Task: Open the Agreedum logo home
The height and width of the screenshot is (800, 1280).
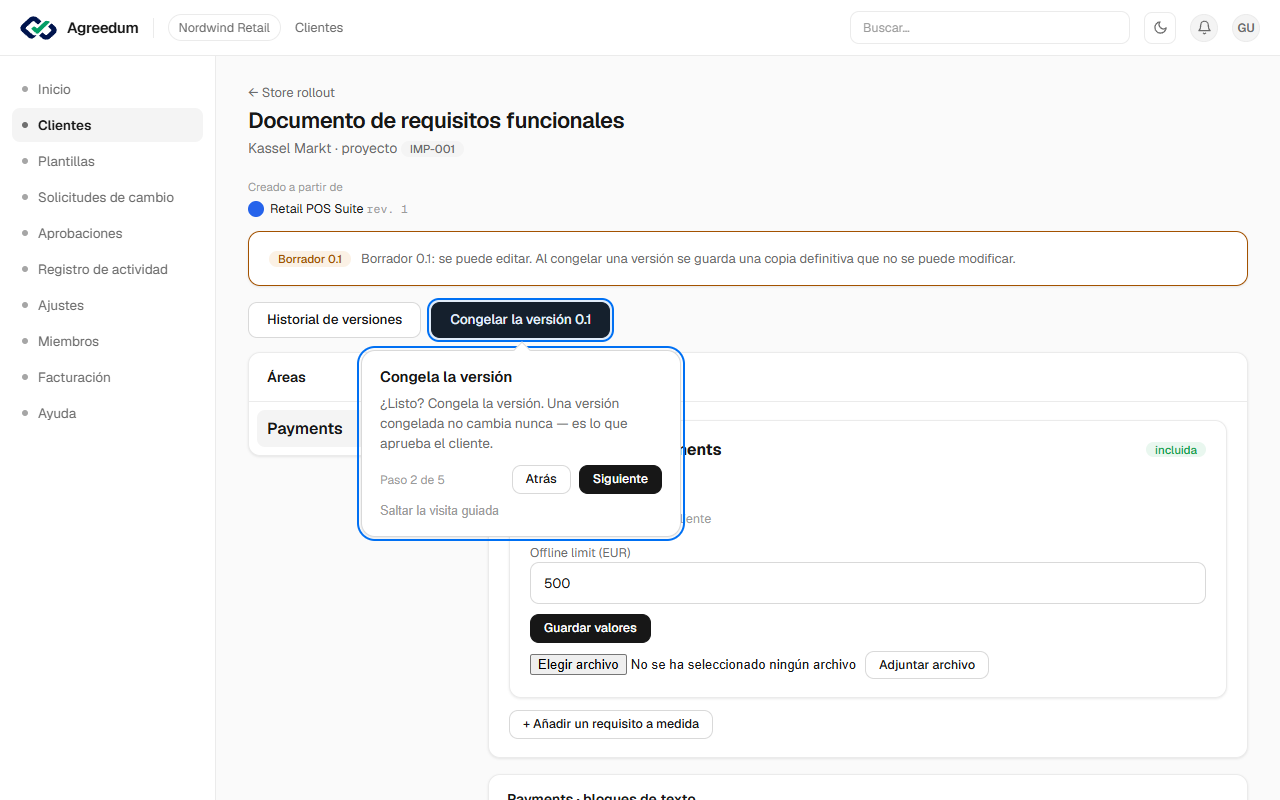Action: [x=79, y=28]
